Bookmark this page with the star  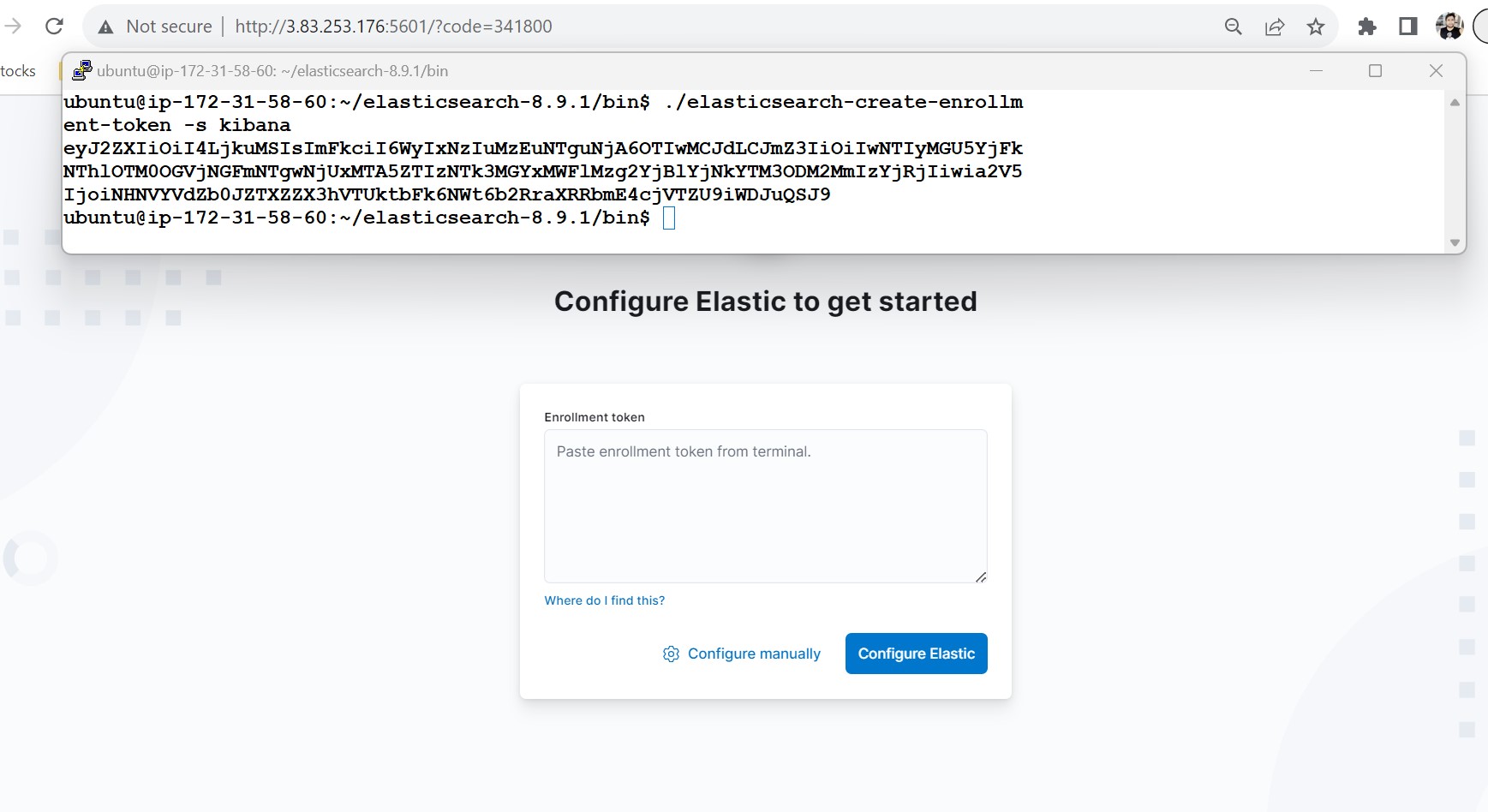pyautogui.click(x=1316, y=27)
